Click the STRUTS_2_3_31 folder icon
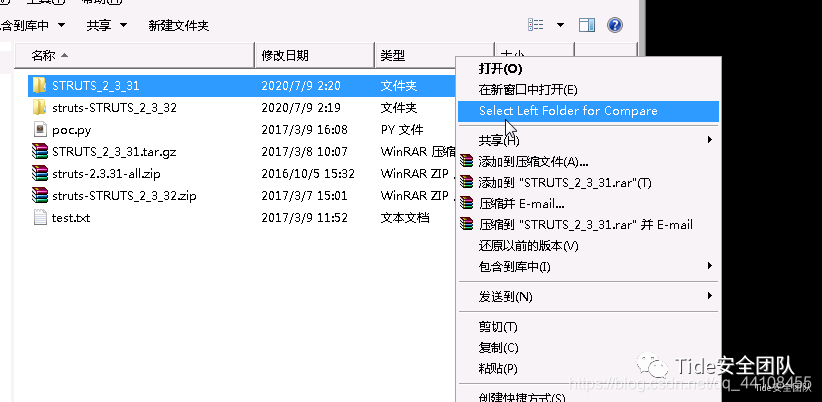This screenshot has height=402, width=822. point(39,85)
